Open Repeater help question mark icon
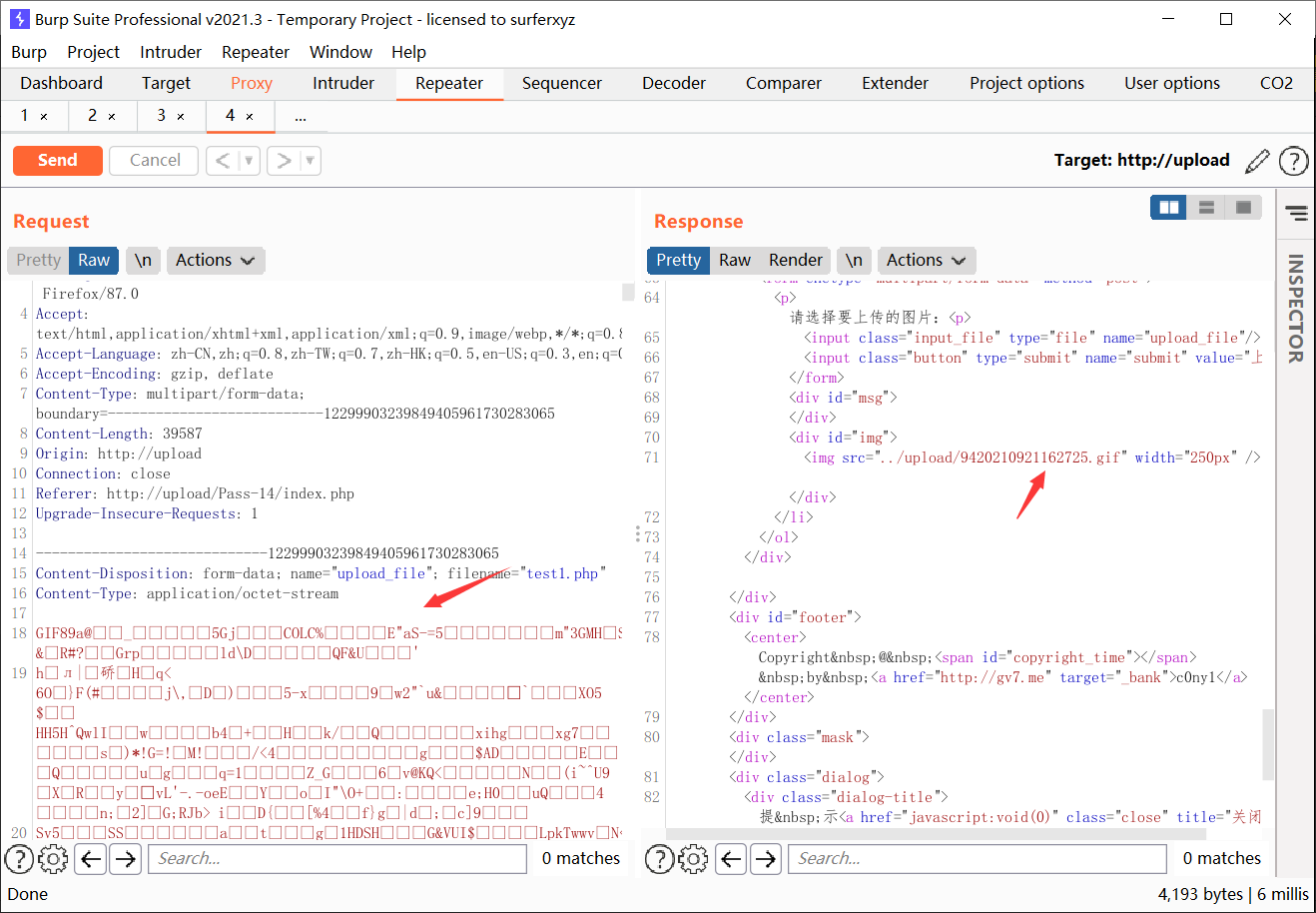Screen dimensions: 1316x913 pyautogui.click(x=1293, y=161)
